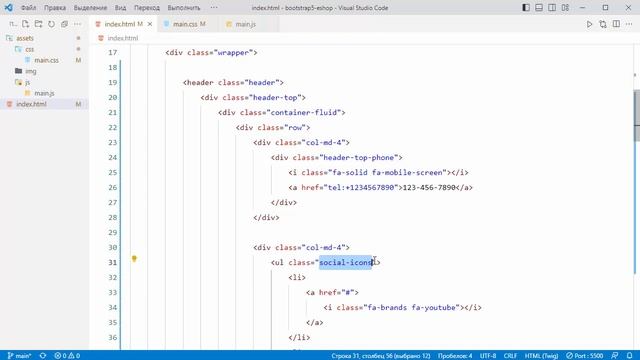640x360 pixels.
Task: Open the Переход menu
Action: [x=147, y=8]
